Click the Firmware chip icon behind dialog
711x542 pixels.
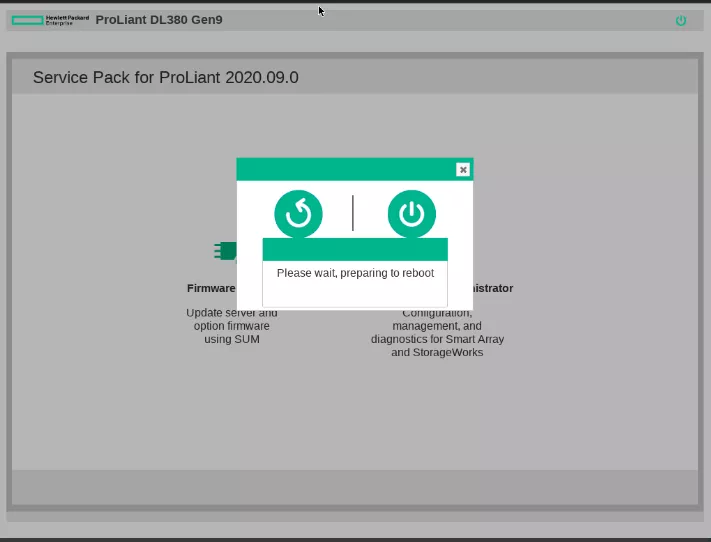pyautogui.click(x=225, y=251)
